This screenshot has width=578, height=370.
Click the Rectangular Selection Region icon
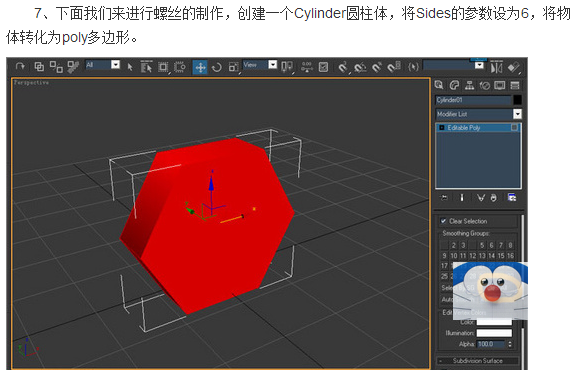click(163, 67)
